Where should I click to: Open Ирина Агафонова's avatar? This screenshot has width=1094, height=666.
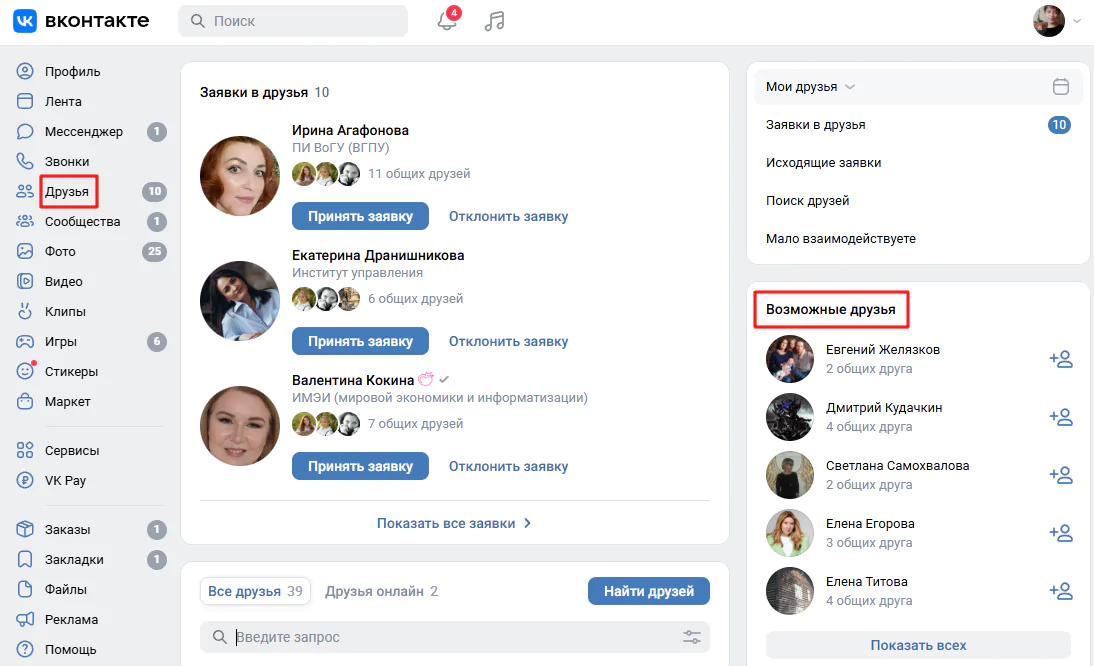(x=240, y=176)
